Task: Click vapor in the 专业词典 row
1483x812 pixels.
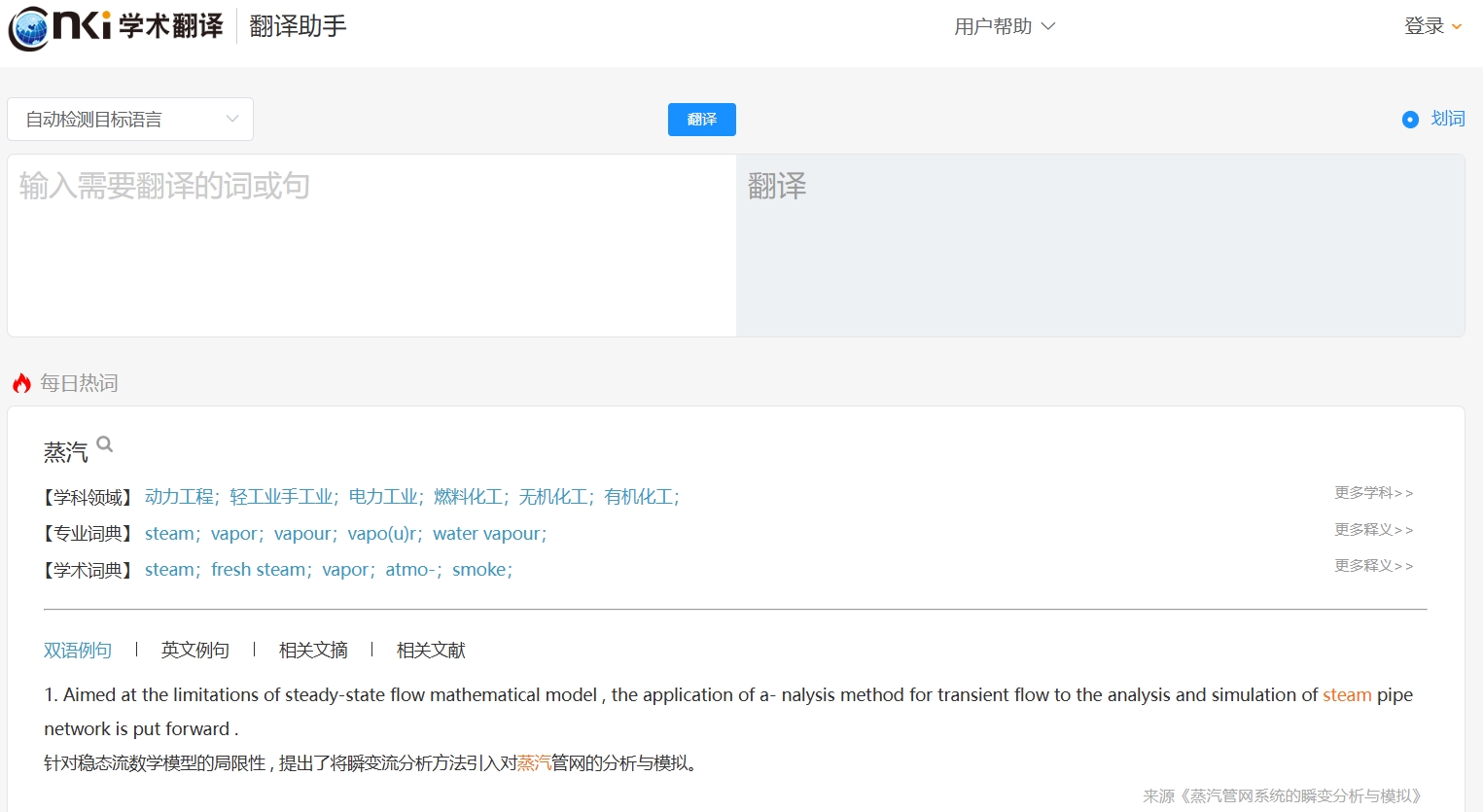Action: tap(234, 534)
